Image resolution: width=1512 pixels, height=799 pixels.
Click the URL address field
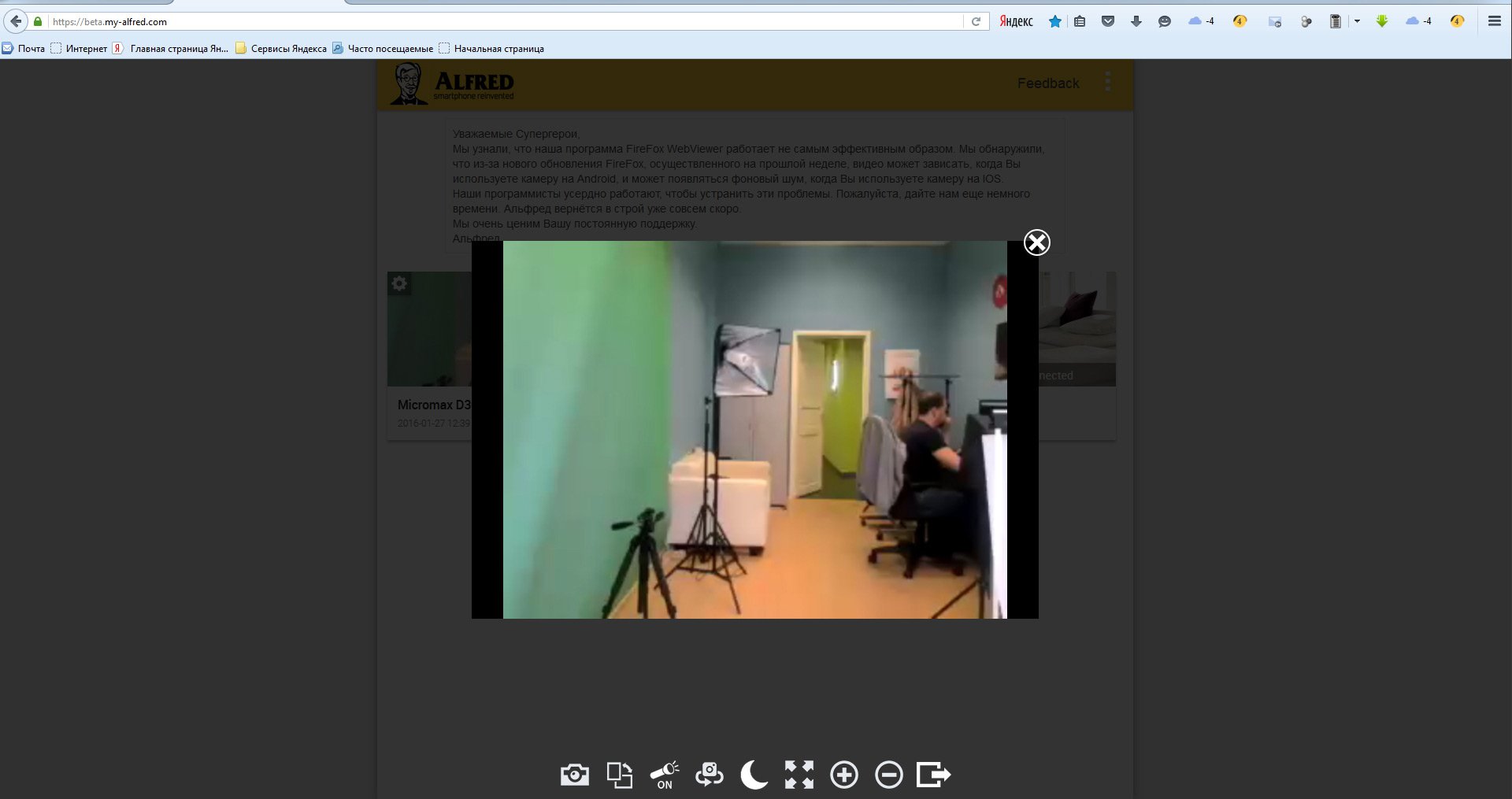[504, 21]
